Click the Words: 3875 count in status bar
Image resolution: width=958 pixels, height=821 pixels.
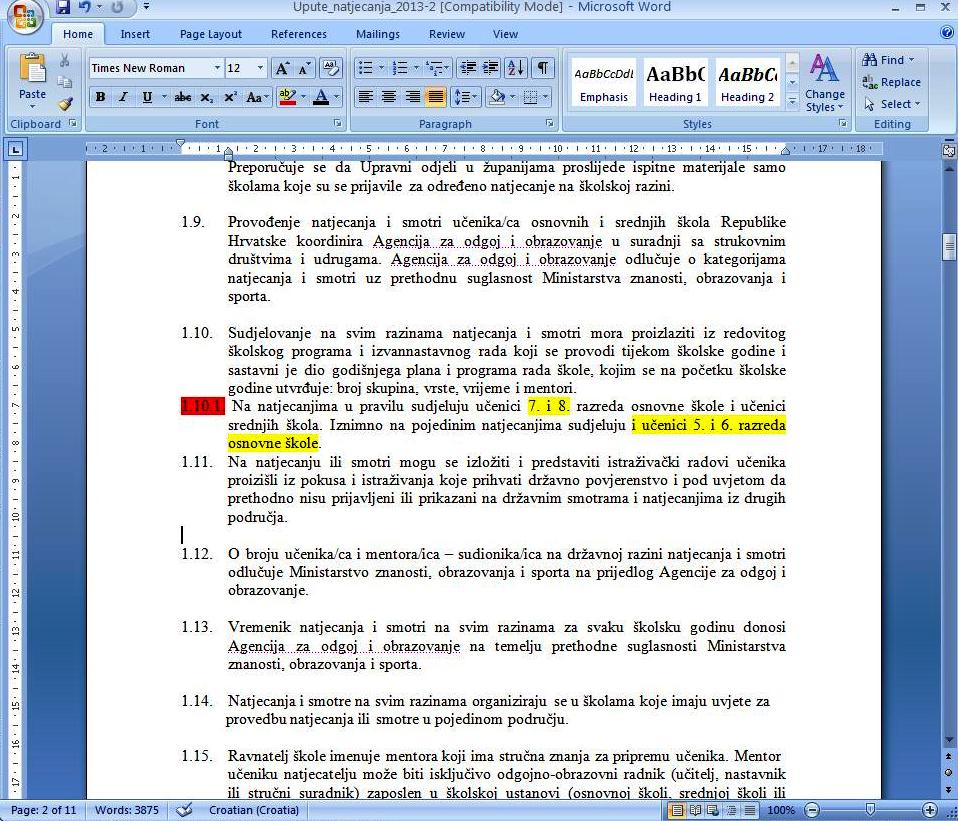pos(127,810)
